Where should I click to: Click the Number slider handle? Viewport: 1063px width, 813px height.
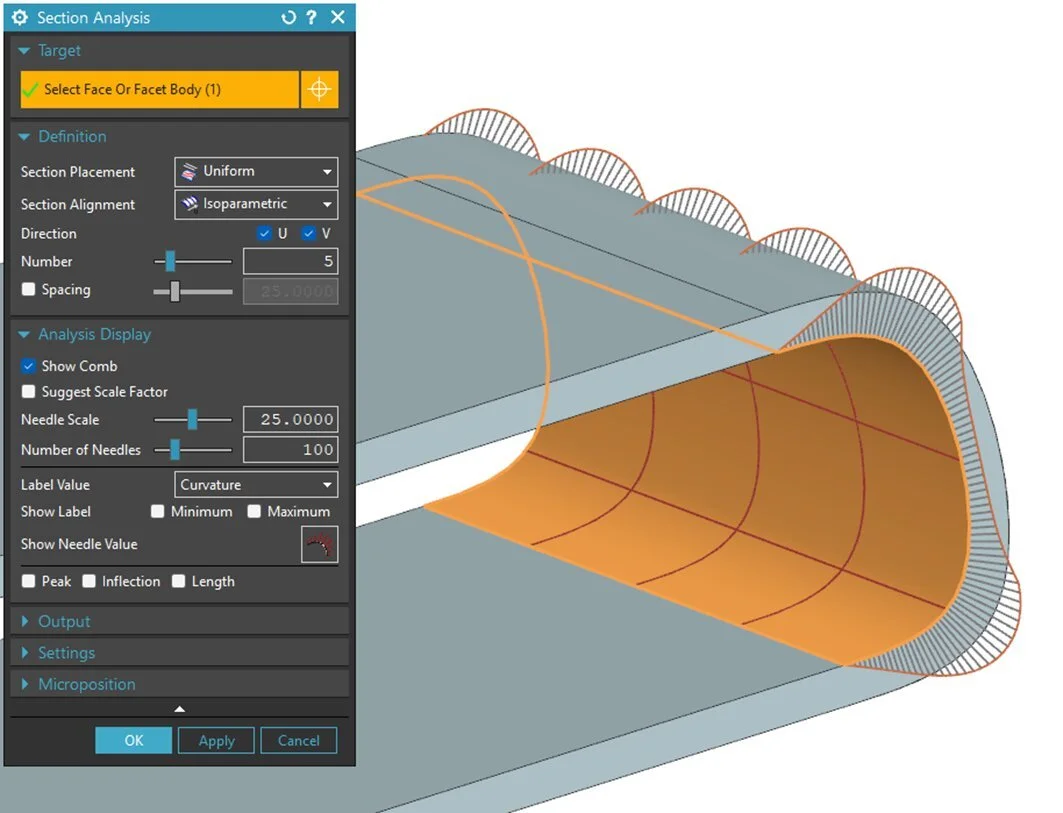pyautogui.click(x=170, y=261)
